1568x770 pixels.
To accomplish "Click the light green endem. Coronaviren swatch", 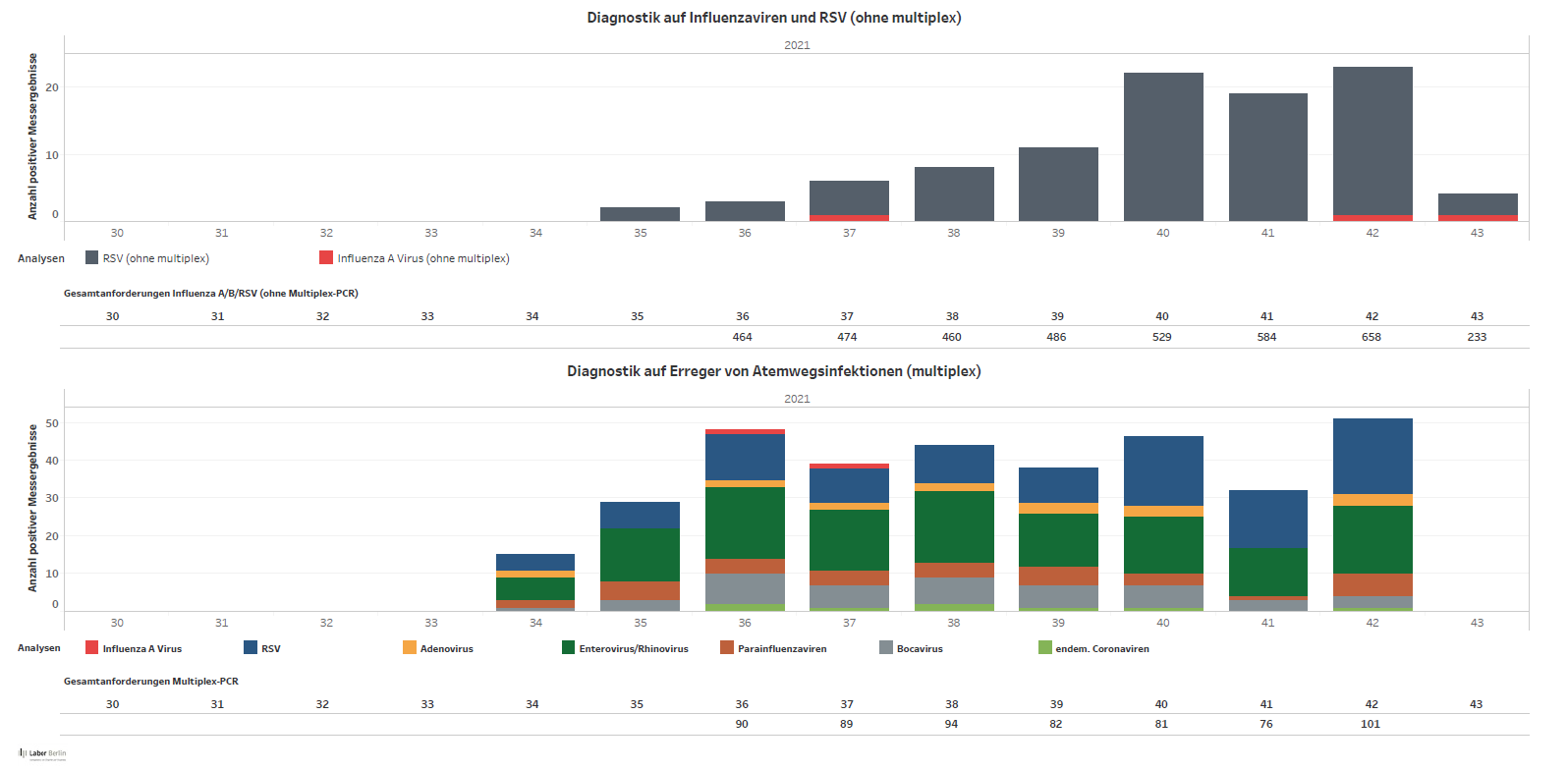I will (1045, 648).
